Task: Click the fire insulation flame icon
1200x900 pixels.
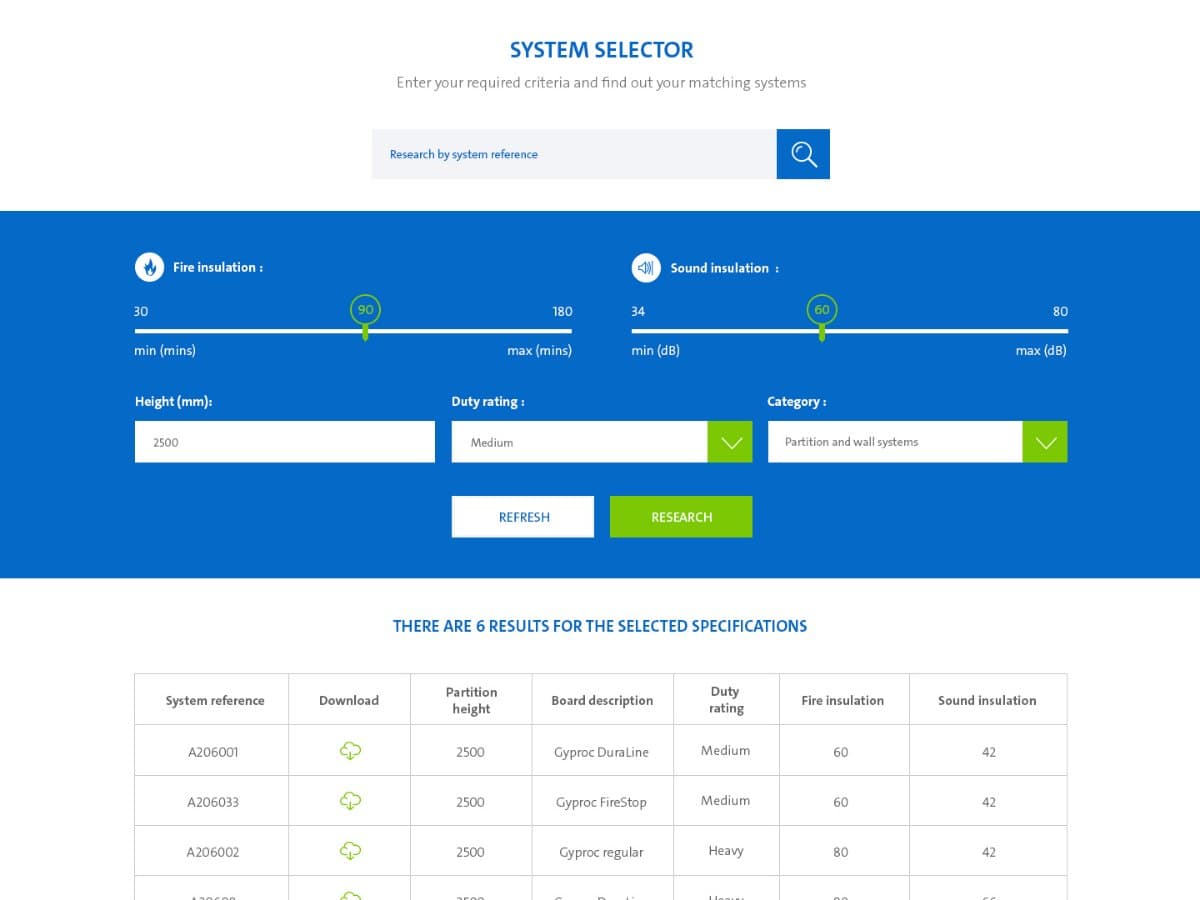Action: tap(149, 267)
